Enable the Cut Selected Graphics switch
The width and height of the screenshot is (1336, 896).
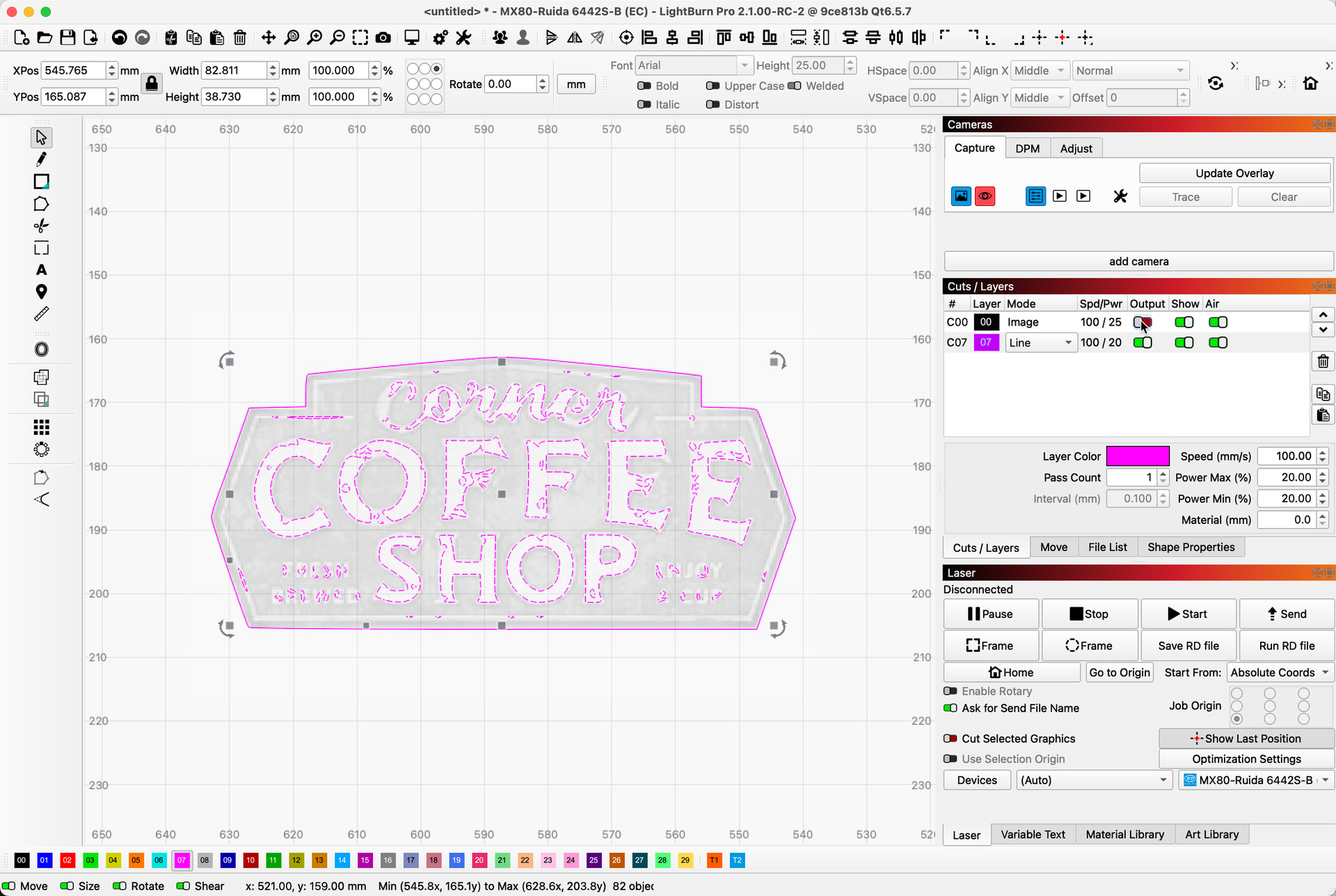(x=950, y=739)
